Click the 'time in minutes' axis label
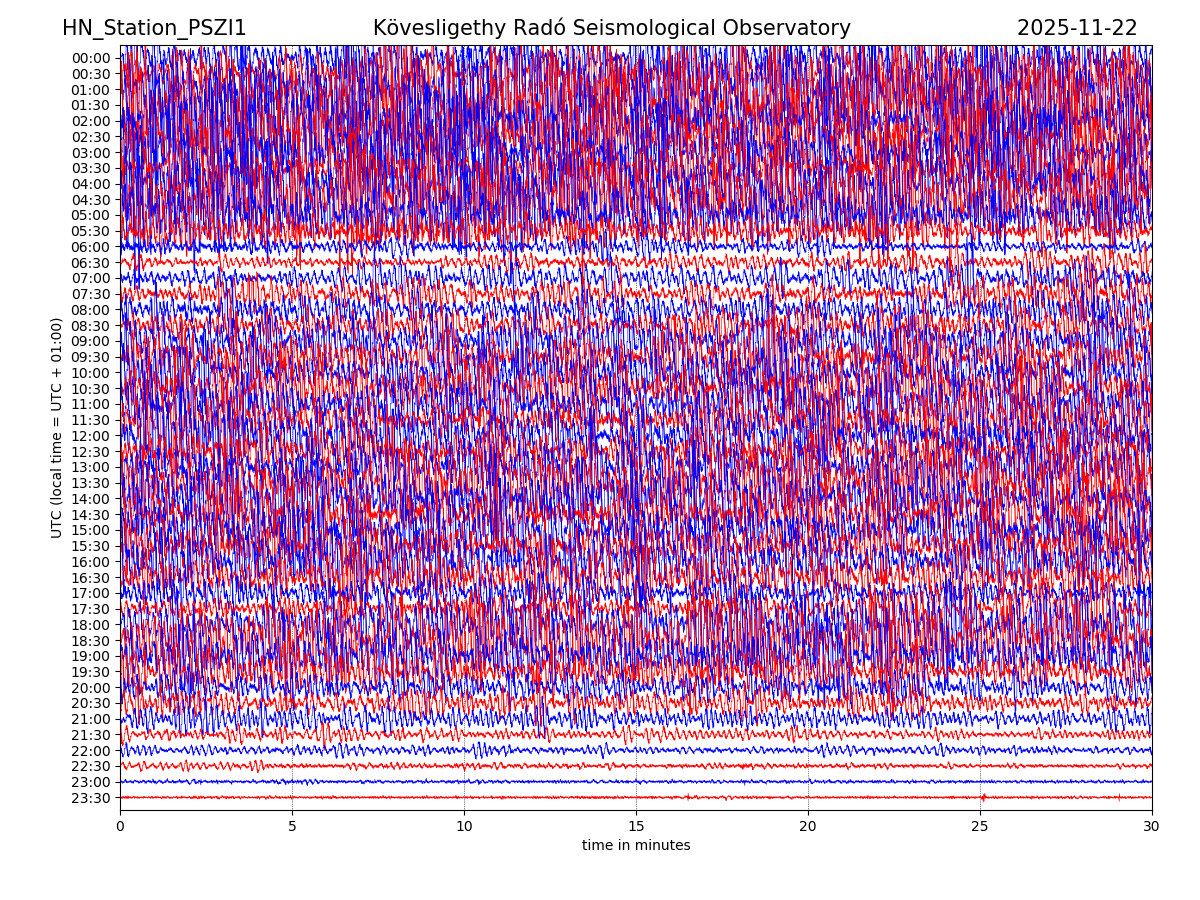 [636, 846]
